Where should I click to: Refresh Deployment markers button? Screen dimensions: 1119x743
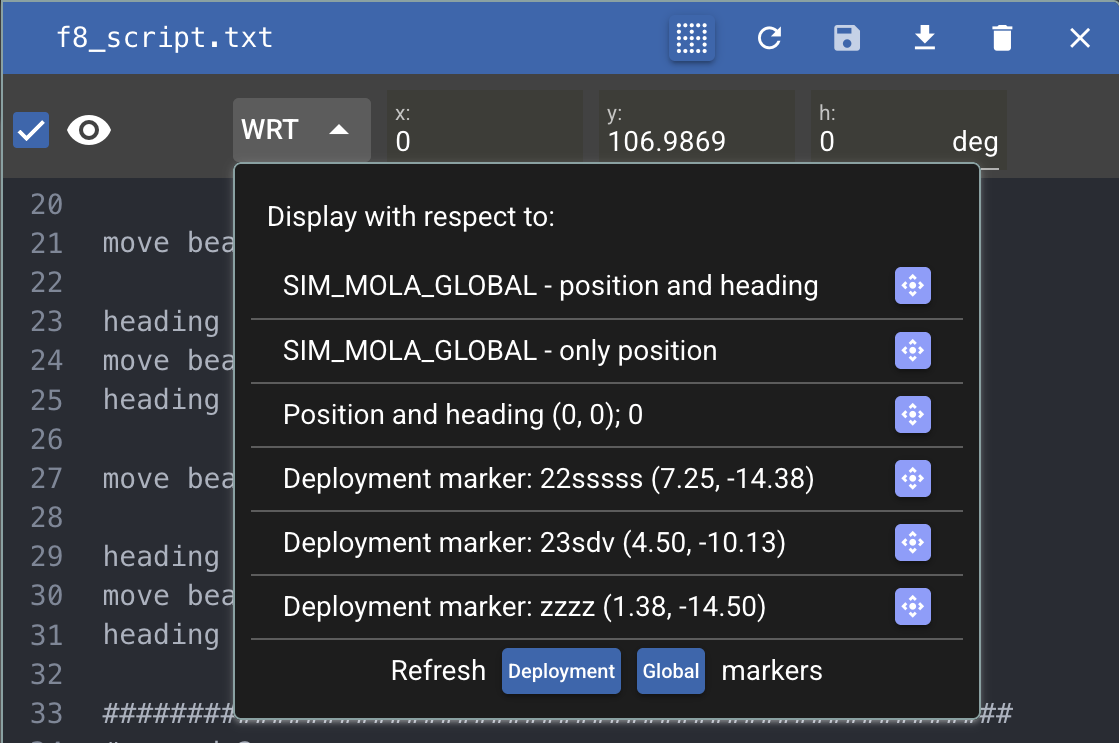(561, 671)
